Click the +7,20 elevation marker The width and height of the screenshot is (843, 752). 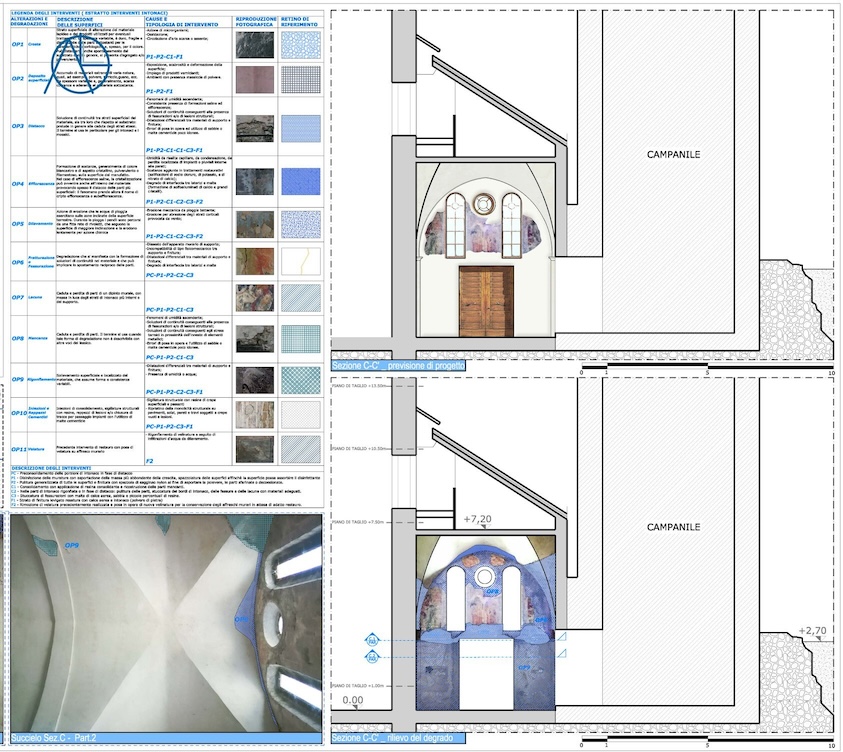481,520
